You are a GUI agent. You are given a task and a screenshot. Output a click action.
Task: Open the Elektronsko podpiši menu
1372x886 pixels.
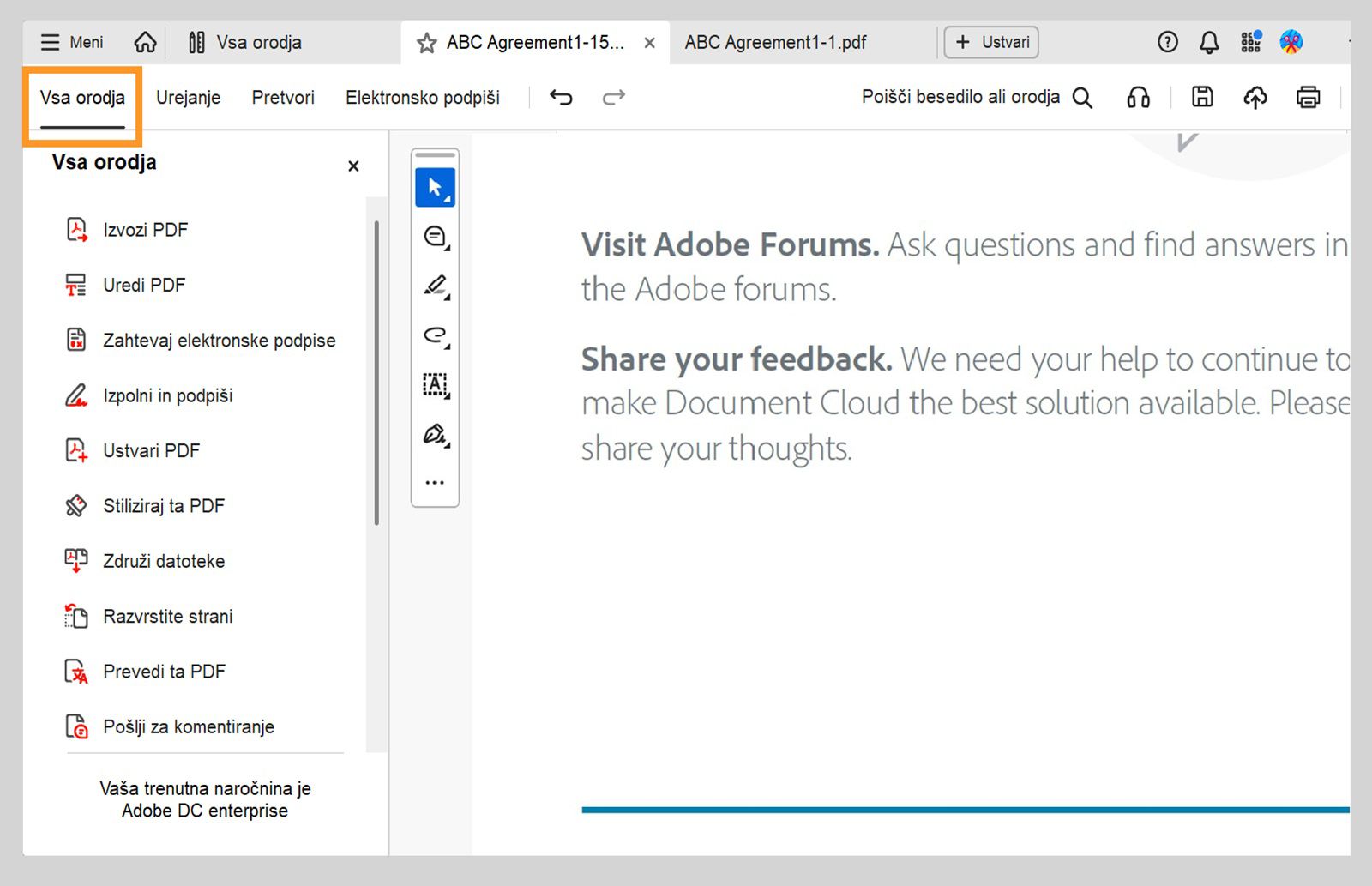(422, 98)
